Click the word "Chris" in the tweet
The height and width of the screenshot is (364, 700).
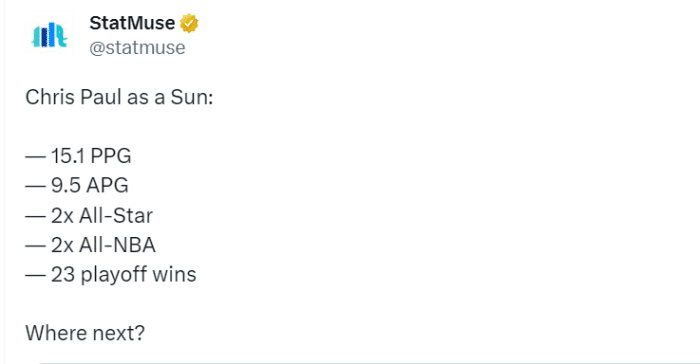click(x=50, y=97)
